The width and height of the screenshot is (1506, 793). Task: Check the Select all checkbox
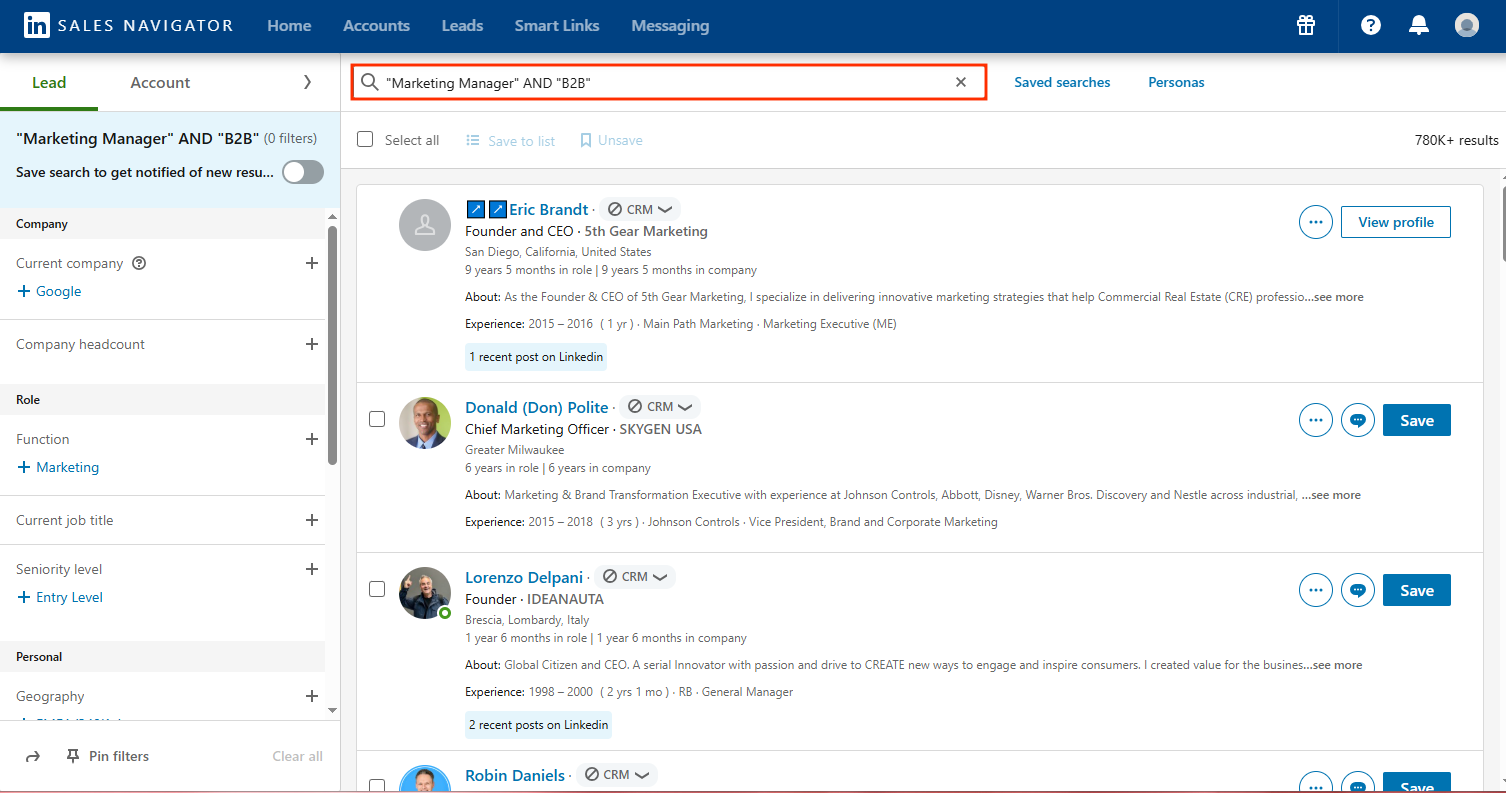coord(365,139)
